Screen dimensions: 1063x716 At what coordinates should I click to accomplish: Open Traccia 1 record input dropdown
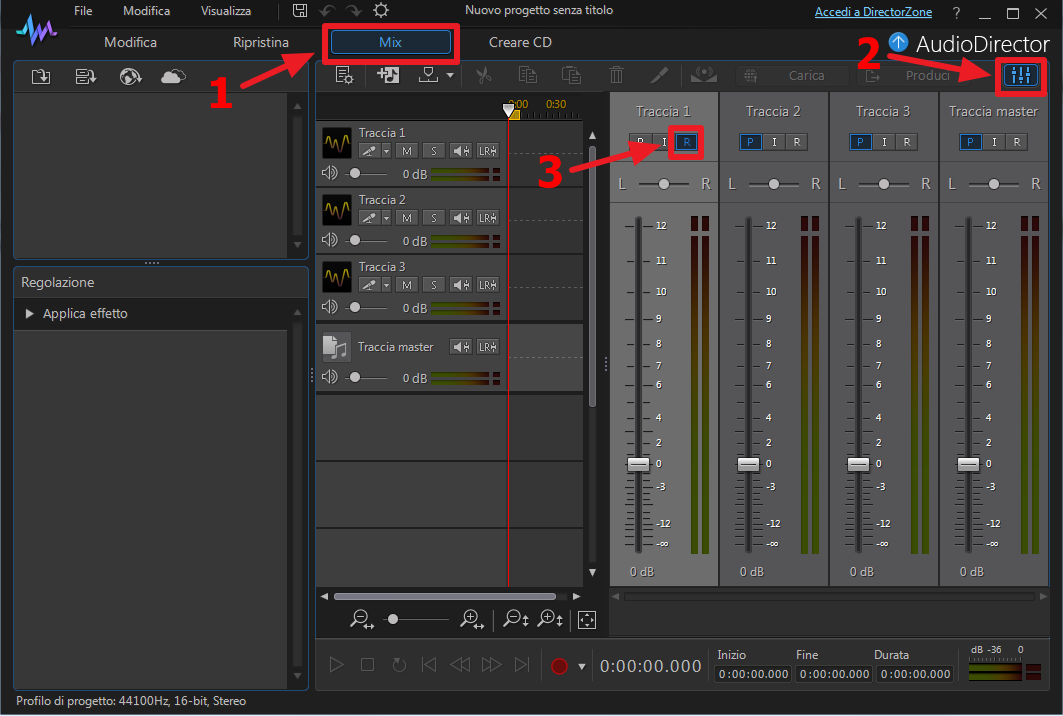coord(386,151)
